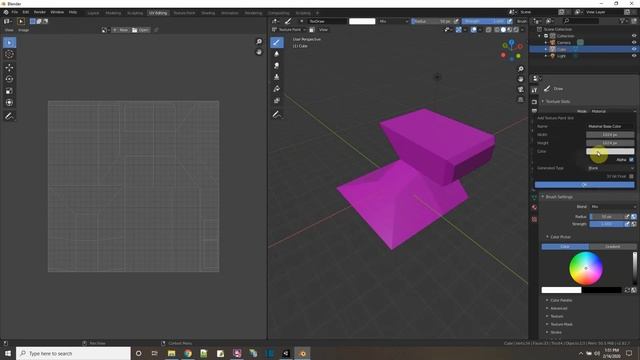Image resolution: width=640 pixels, height=360 pixels.
Task: Click the zoom icon in UV editor
Action: pos(259,42)
